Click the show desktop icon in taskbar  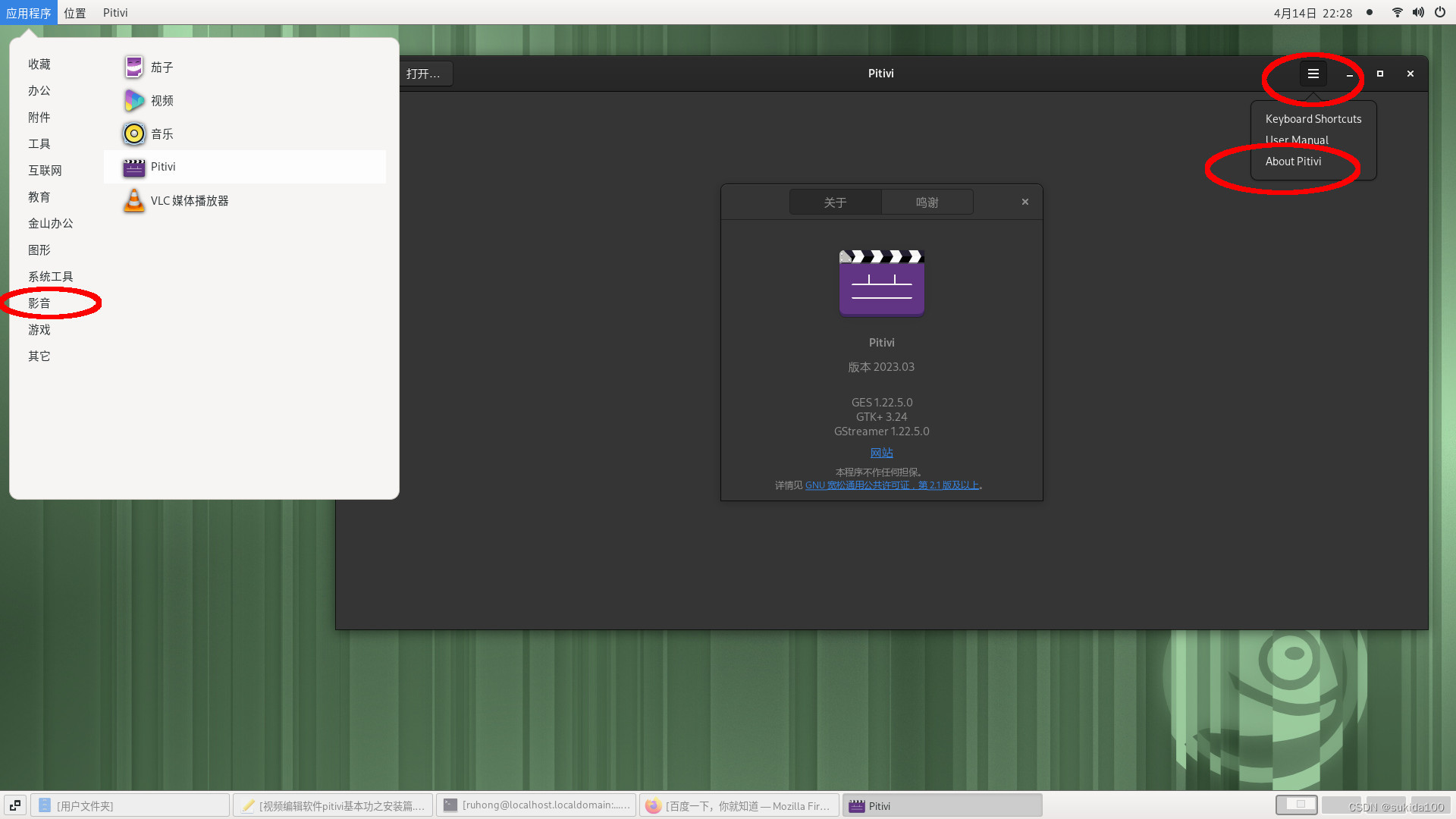coord(15,805)
